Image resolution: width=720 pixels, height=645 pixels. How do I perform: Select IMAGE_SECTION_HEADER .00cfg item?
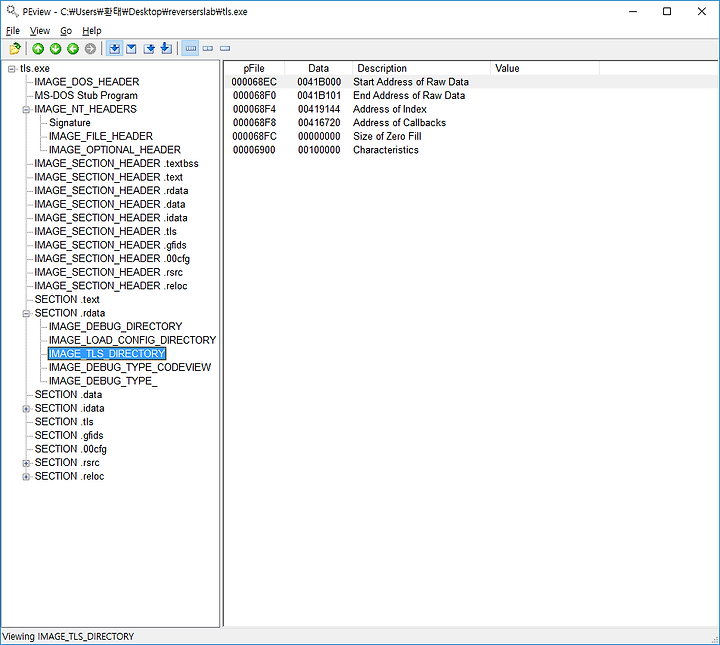pos(112,258)
